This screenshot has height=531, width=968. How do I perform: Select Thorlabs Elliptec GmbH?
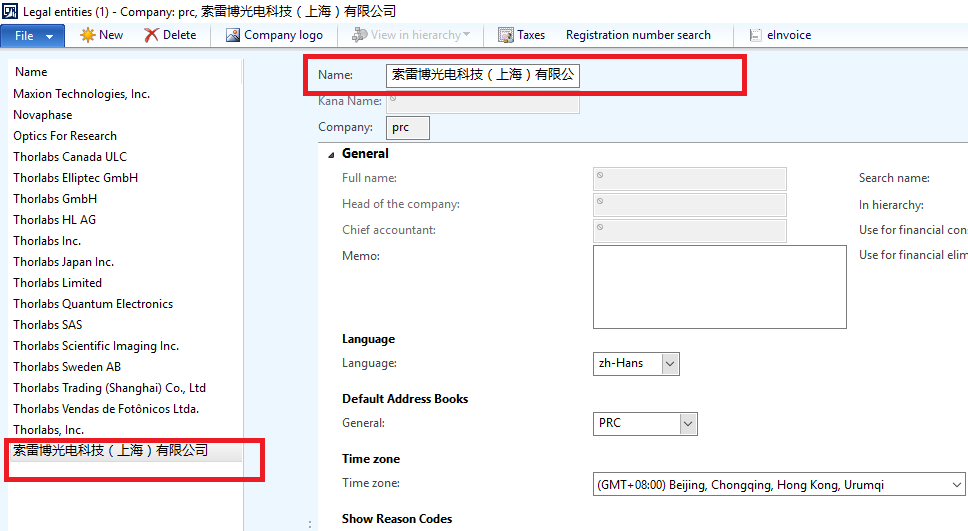point(75,178)
